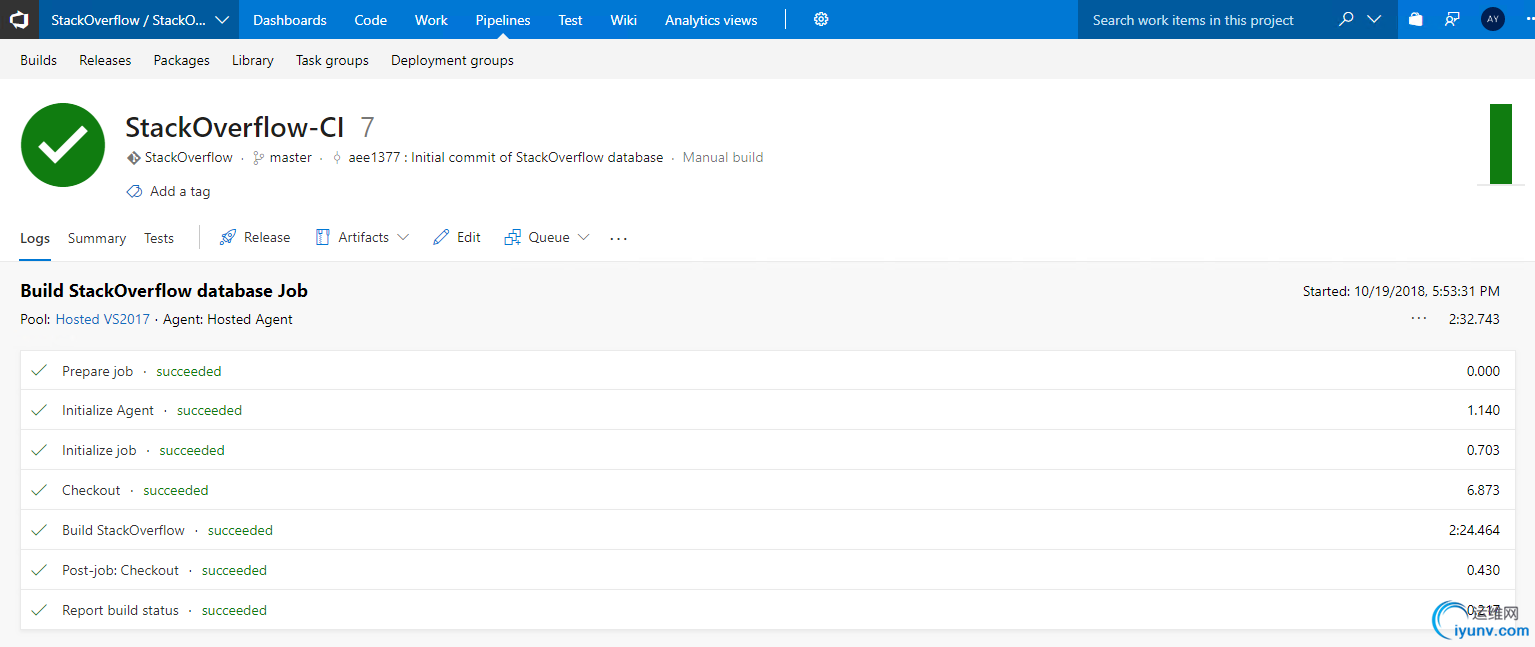
Task: Open the Report build status step log
Action: point(768,610)
